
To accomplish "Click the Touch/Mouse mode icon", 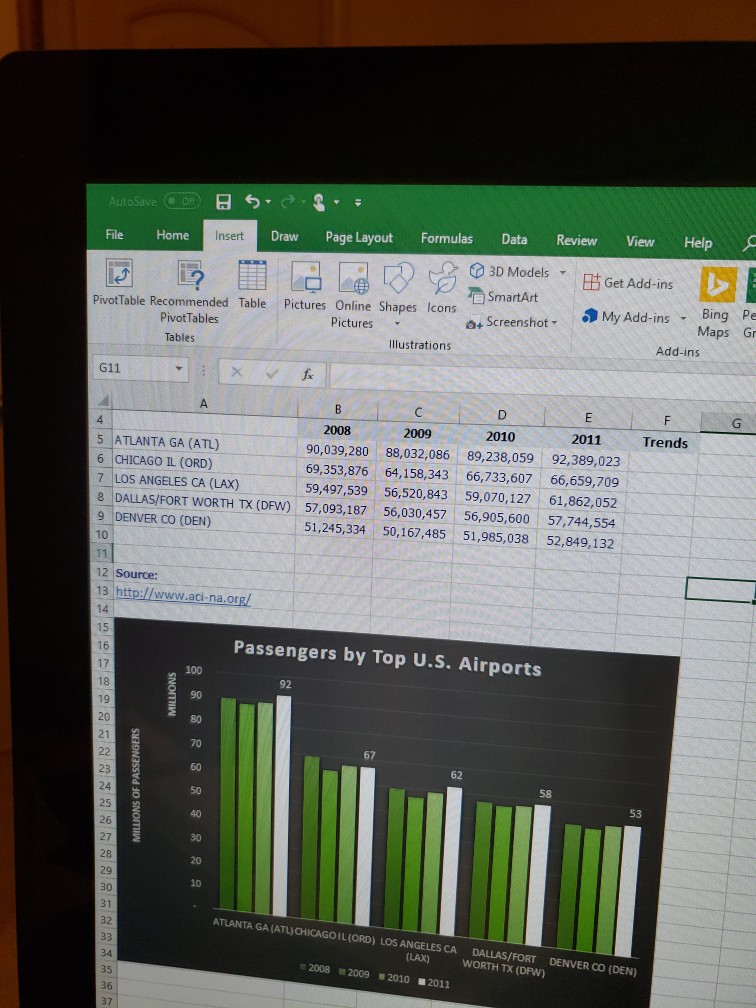I will coord(320,203).
